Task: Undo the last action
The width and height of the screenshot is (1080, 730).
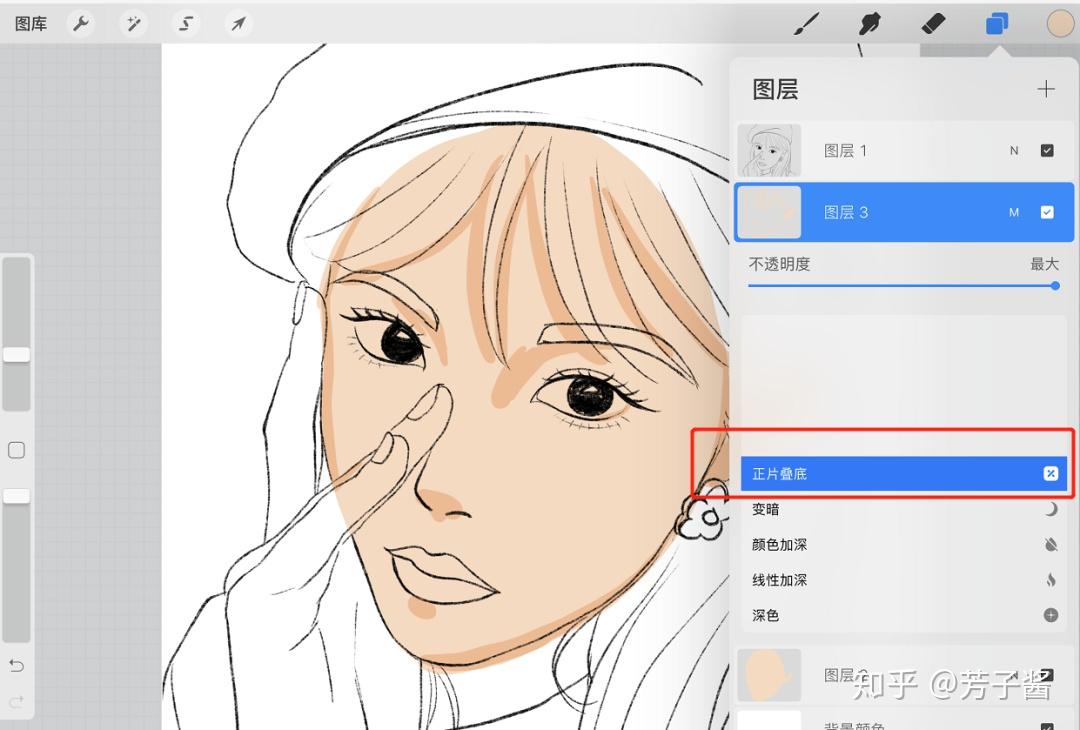Action: pos(17,665)
